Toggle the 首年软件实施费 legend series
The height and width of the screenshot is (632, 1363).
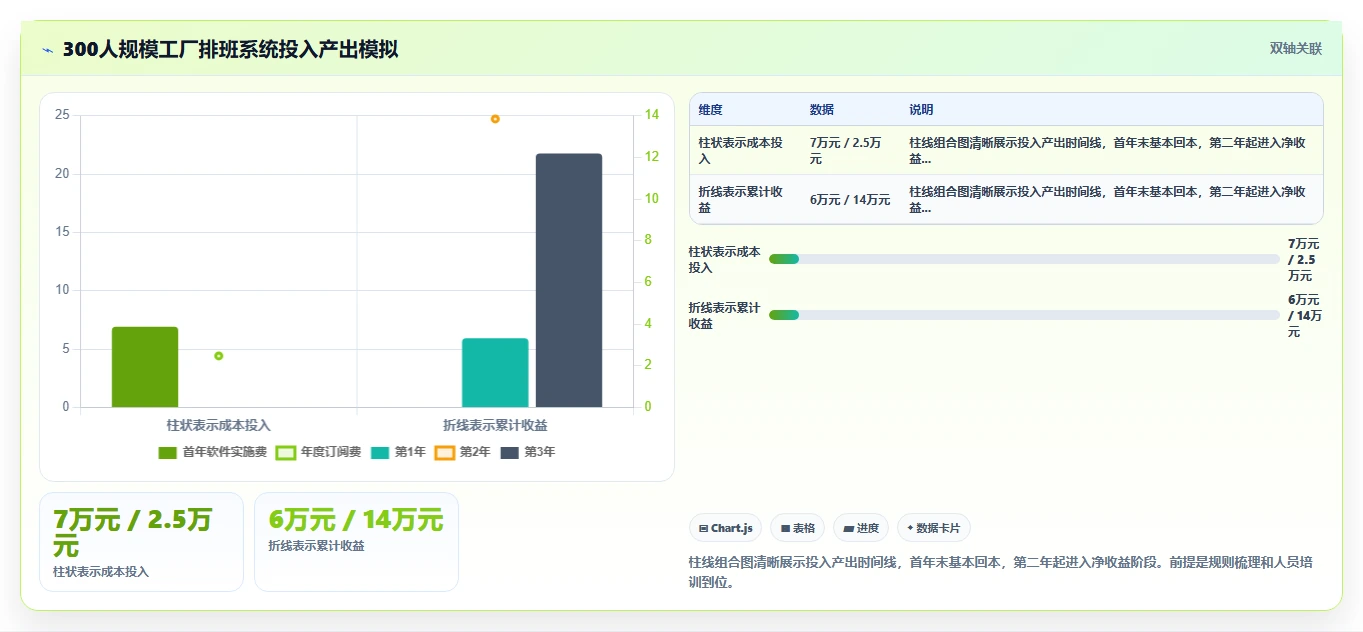[x=212, y=452]
